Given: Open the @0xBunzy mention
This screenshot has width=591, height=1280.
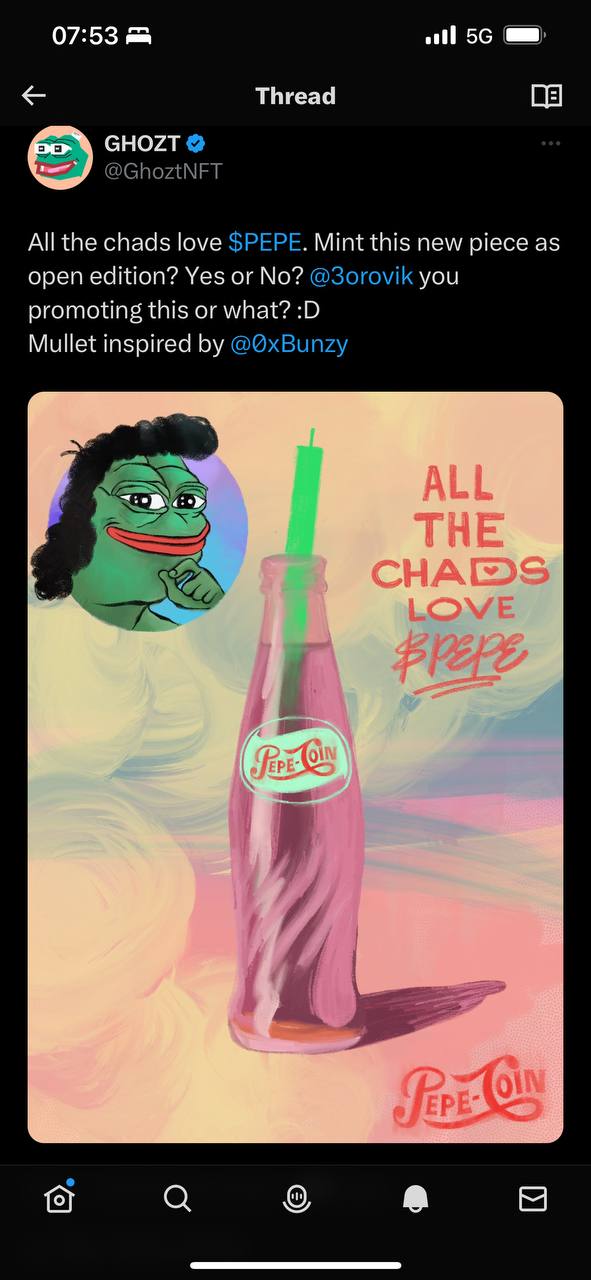Looking at the screenshot, I should point(289,344).
